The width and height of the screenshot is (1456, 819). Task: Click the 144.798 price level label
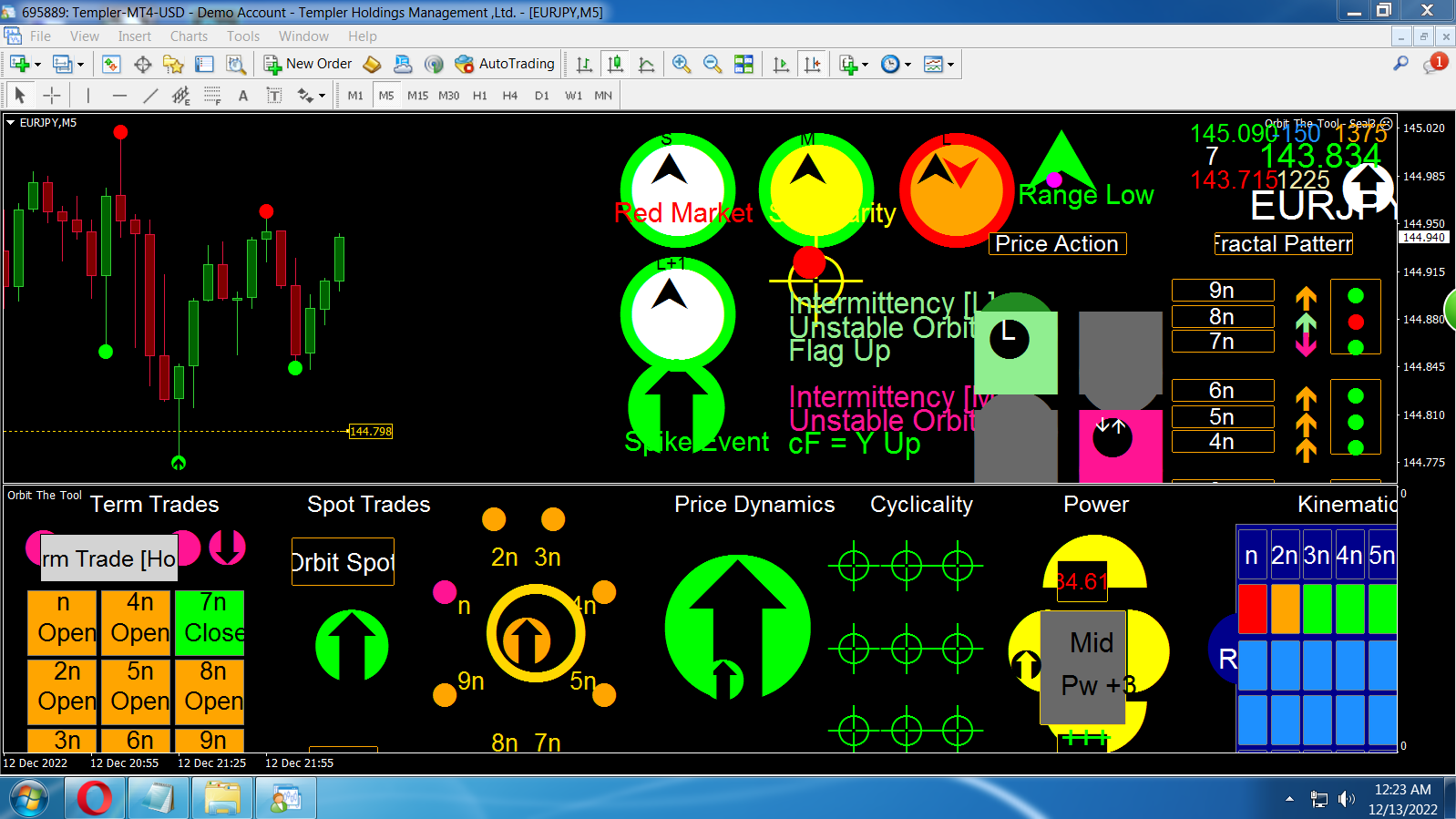371,432
